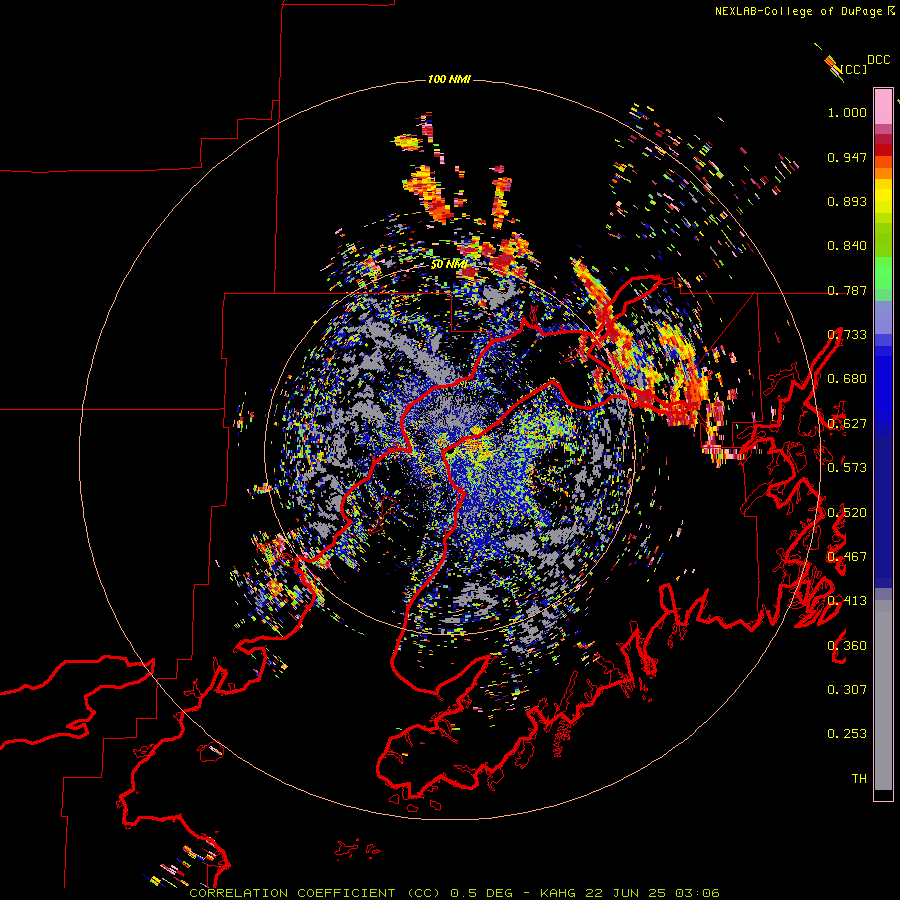The width and height of the screenshot is (900, 900).
Task: Click the 0.413 scale value
Action: coord(847,601)
